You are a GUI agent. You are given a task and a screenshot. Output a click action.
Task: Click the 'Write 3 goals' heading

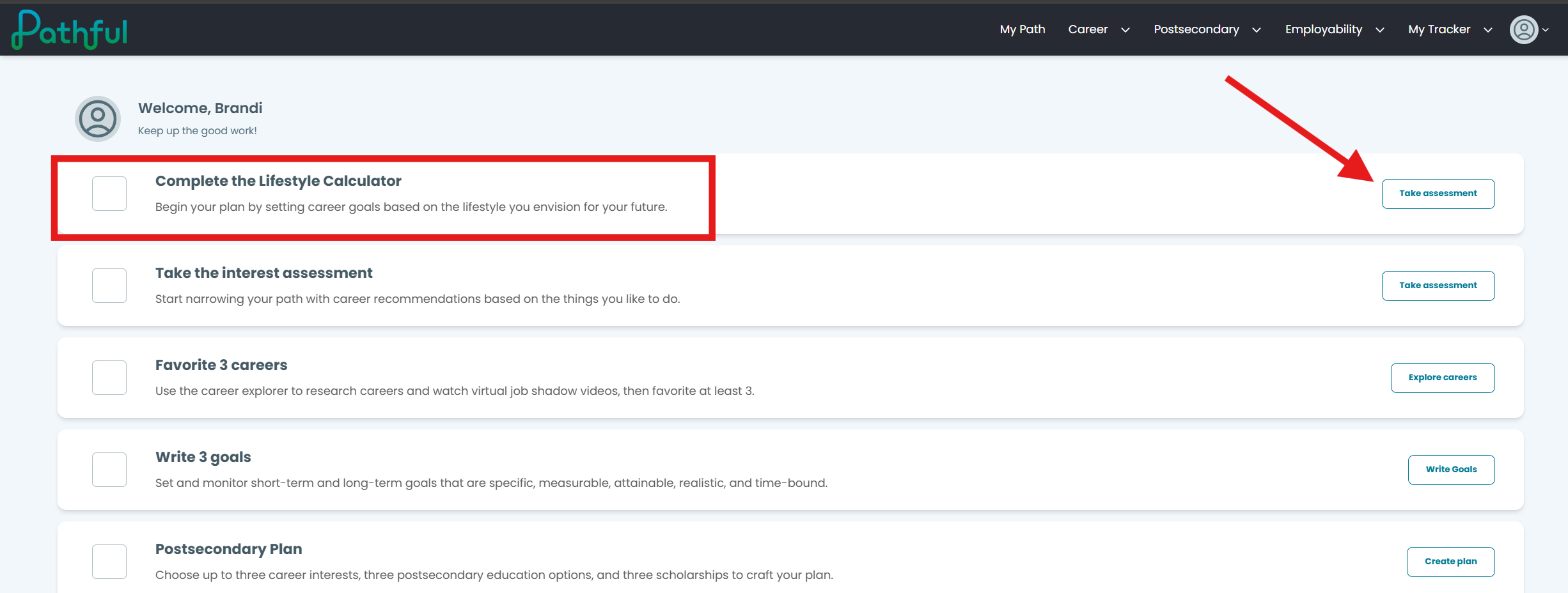click(203, 457)
